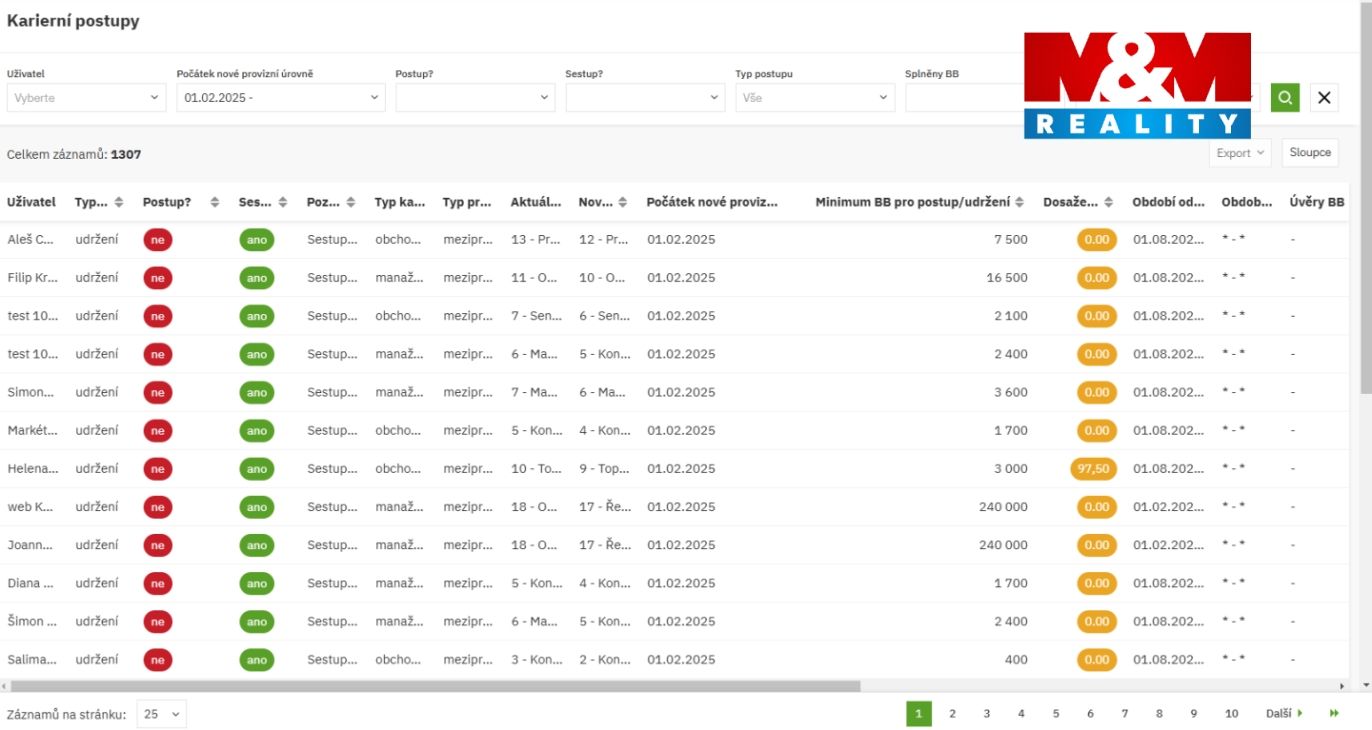Sort by the Dosaže... column arrows
This screenshot has height=730, width=1372.
[x=1108, y=202]
